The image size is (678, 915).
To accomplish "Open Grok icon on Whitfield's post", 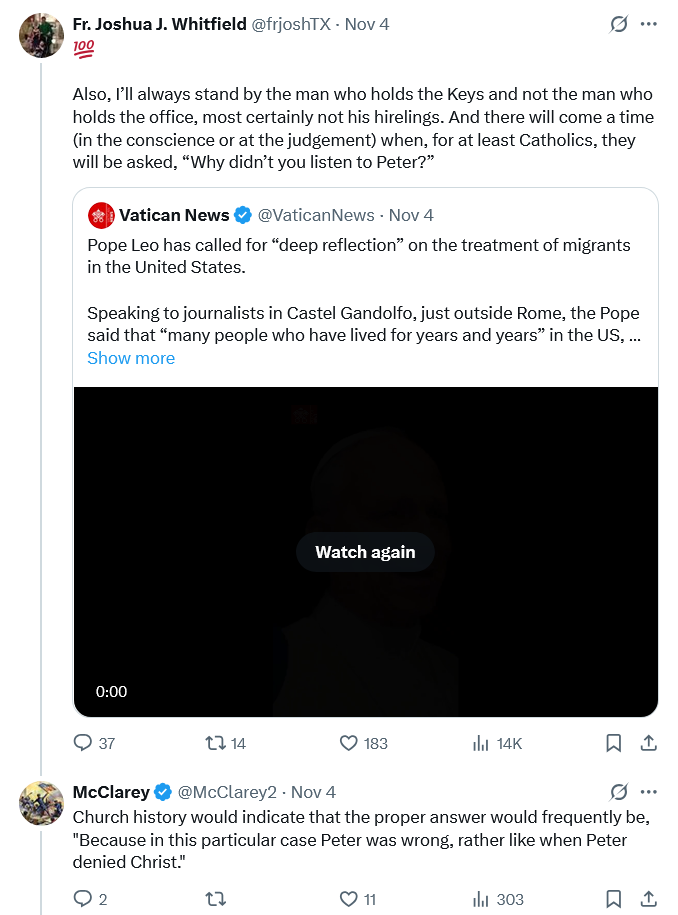I will 619,24.
